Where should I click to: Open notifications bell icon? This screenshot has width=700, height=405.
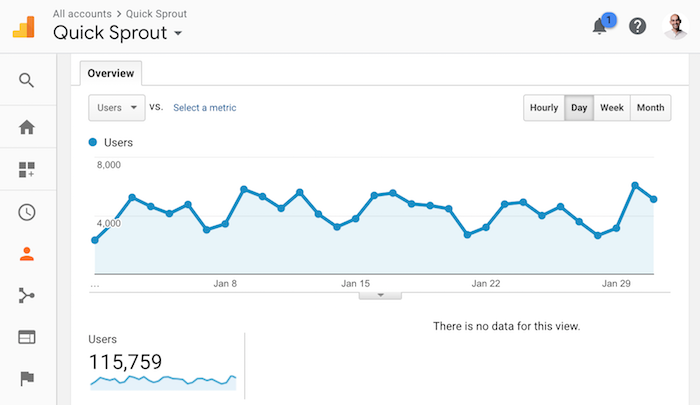pyautogui.click(x=600, y=27)
